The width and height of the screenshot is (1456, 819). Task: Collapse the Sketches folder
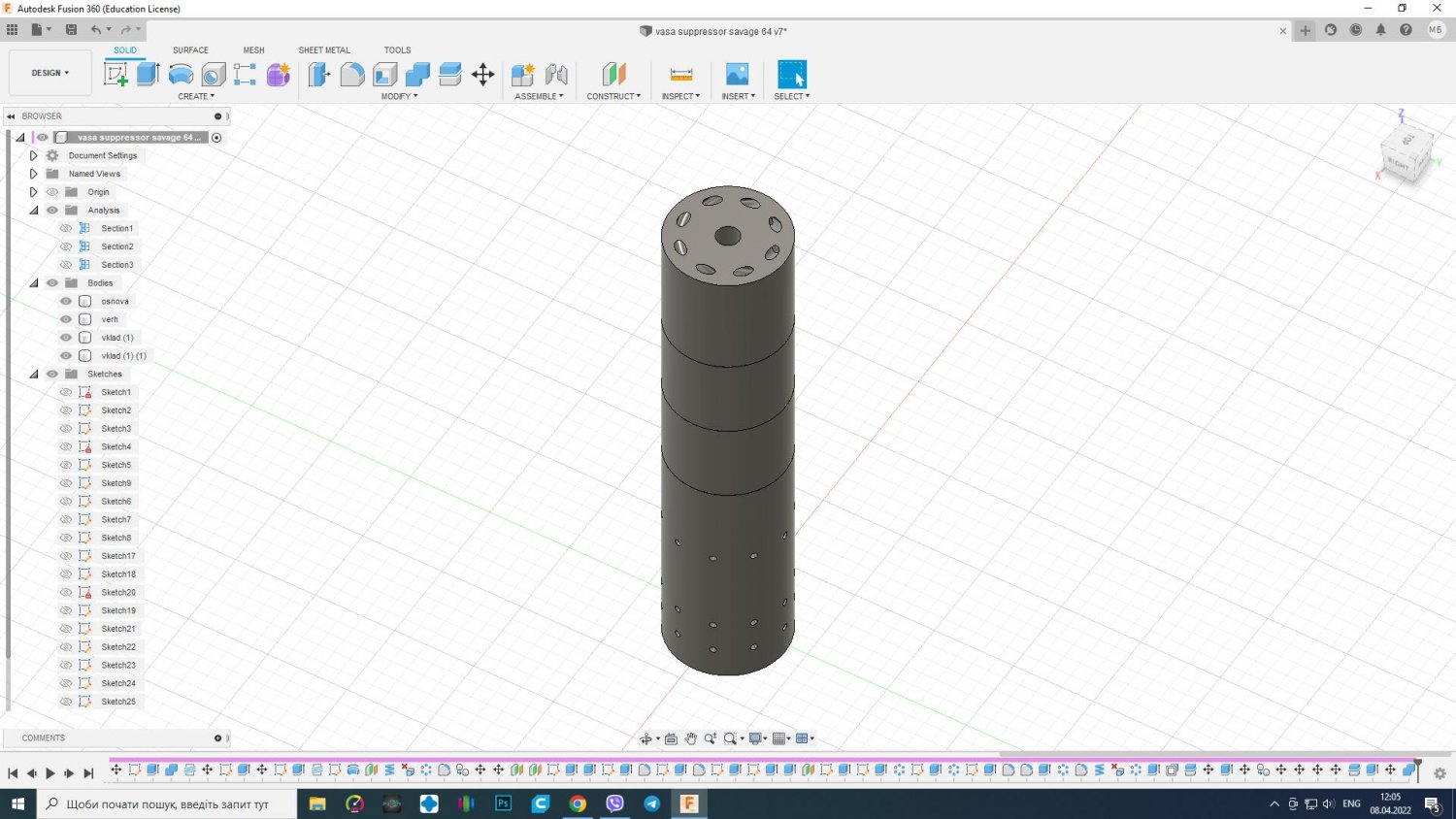click(33, 374)
